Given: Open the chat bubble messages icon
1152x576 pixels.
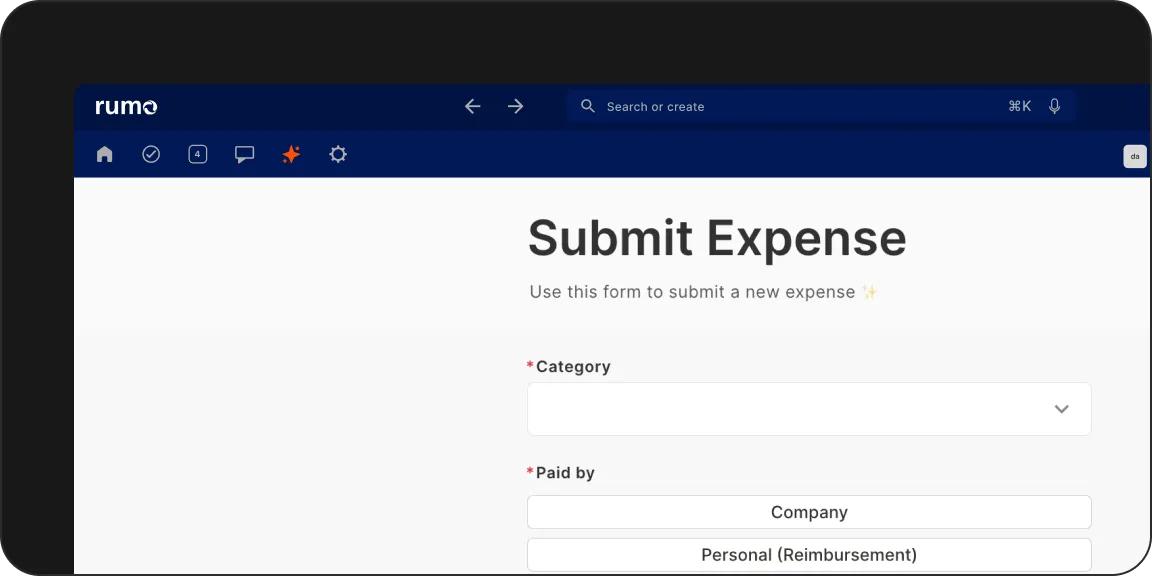Looking at the screenshot, I should pyautogui.click(x=244, y=154).
